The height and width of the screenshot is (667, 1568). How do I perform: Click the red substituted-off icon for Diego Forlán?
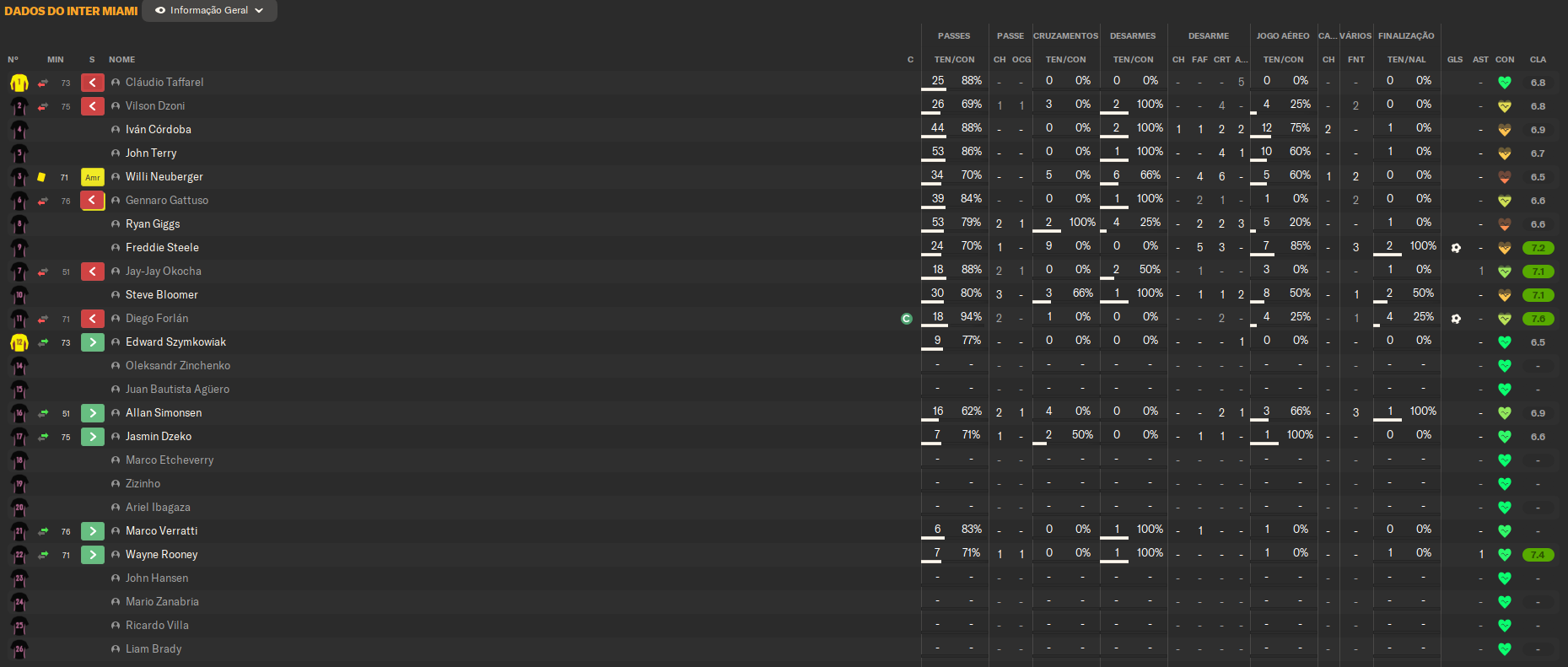[x=93, y=319]
